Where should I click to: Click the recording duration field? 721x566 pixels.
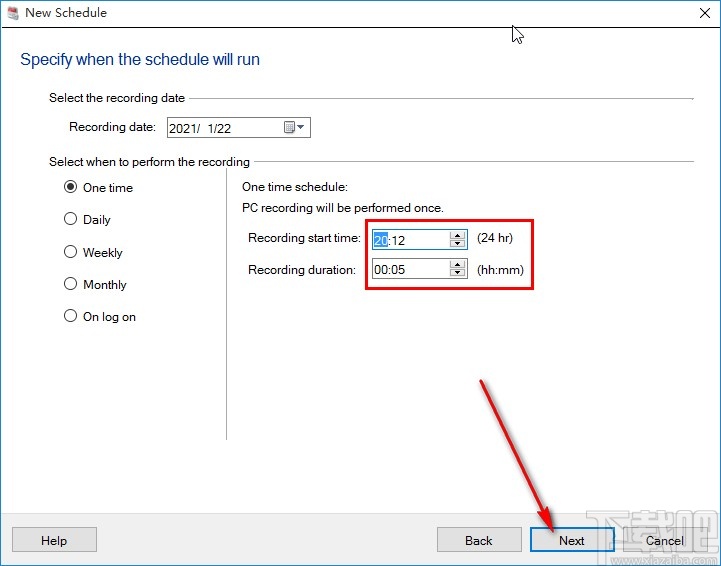pos(410,268)
